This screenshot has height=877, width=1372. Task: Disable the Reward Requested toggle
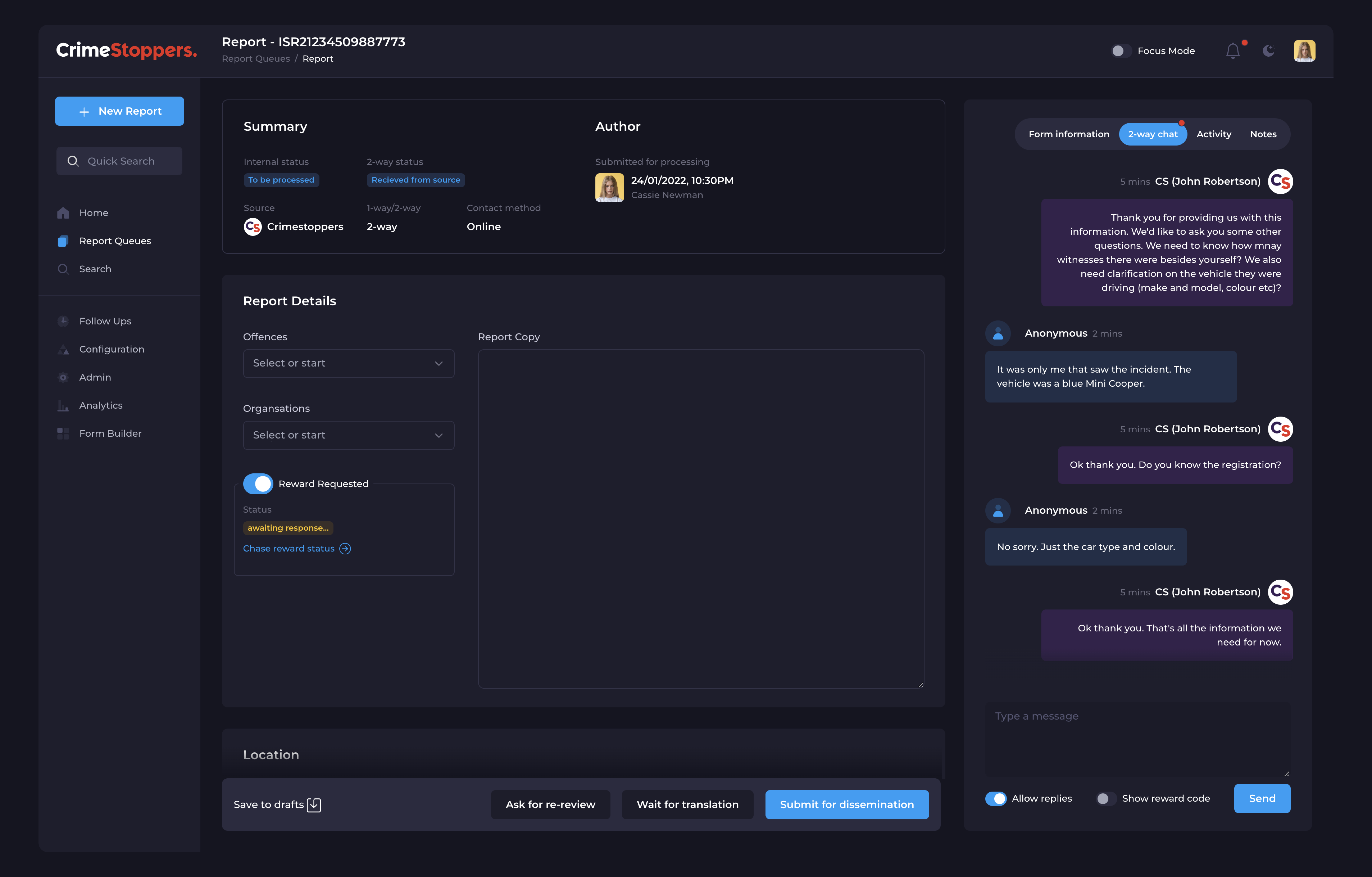pos(258,483)
